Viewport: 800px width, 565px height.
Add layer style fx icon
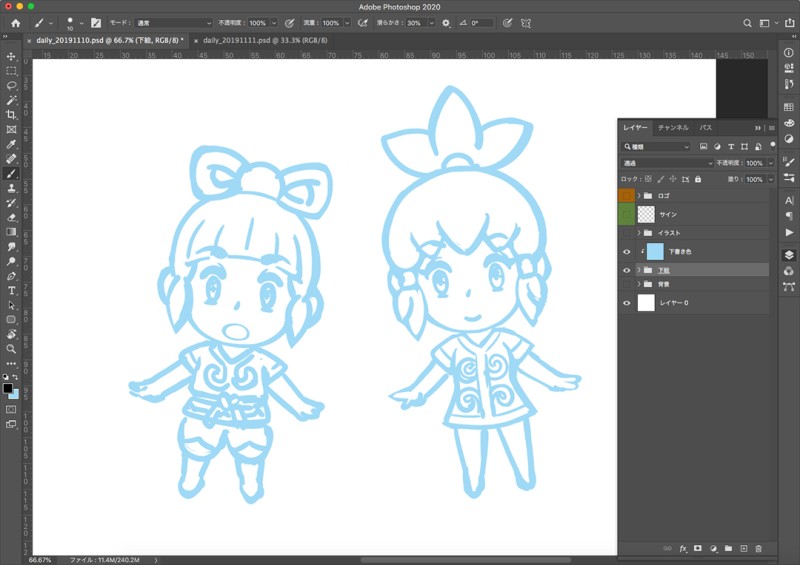tap(683, 549)
